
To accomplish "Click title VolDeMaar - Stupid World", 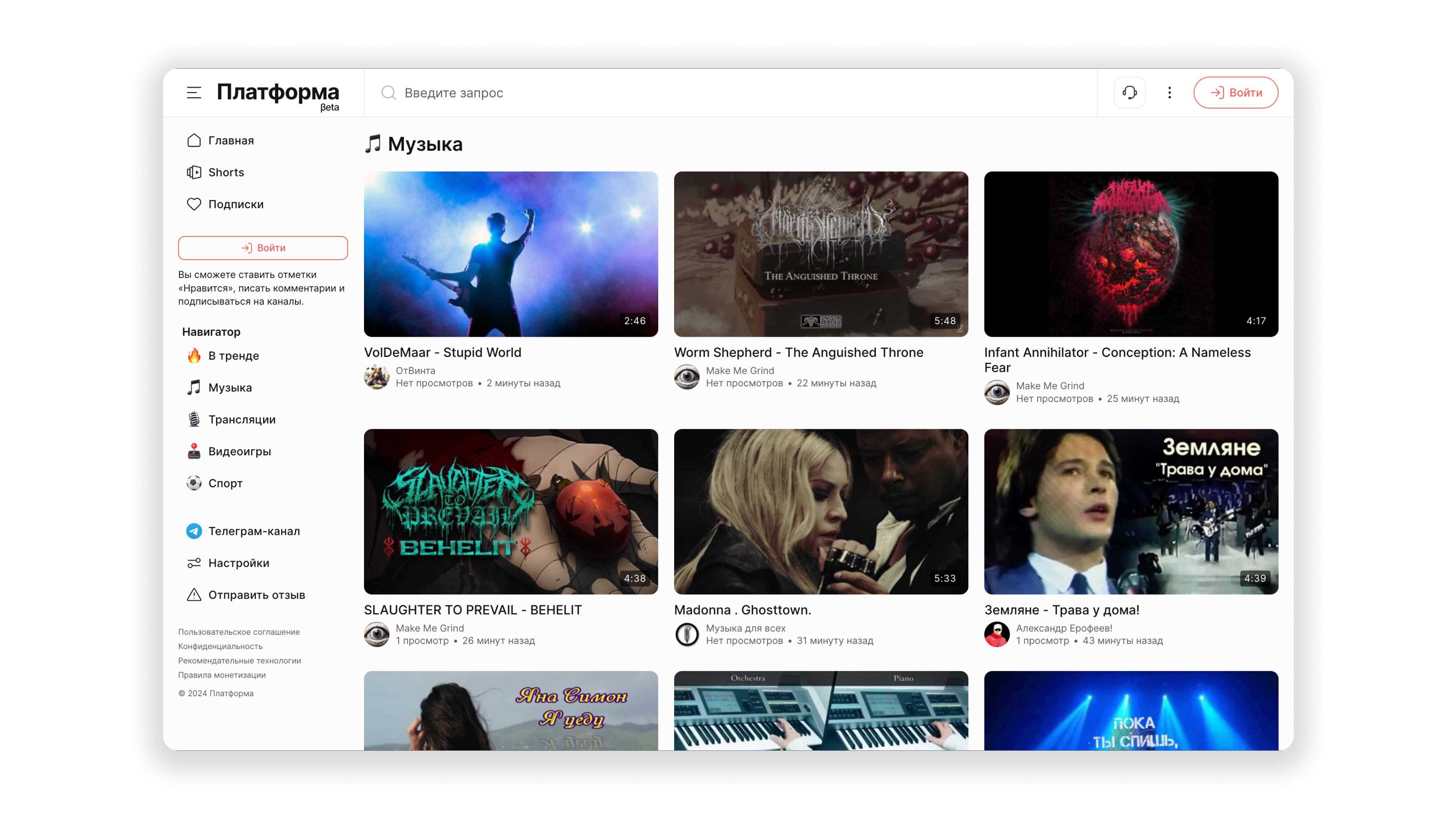I will (442, 353).
